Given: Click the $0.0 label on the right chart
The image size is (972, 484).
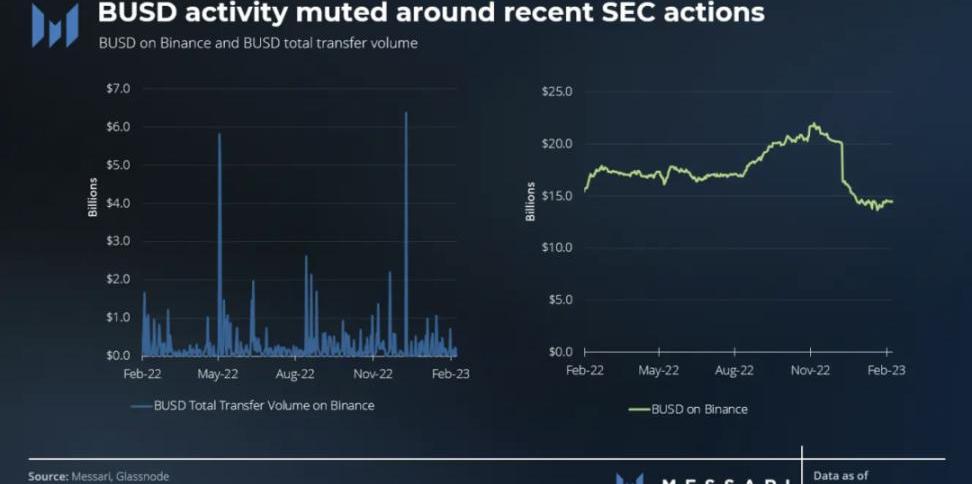Looking at the screenshot, I should (560, 352).
